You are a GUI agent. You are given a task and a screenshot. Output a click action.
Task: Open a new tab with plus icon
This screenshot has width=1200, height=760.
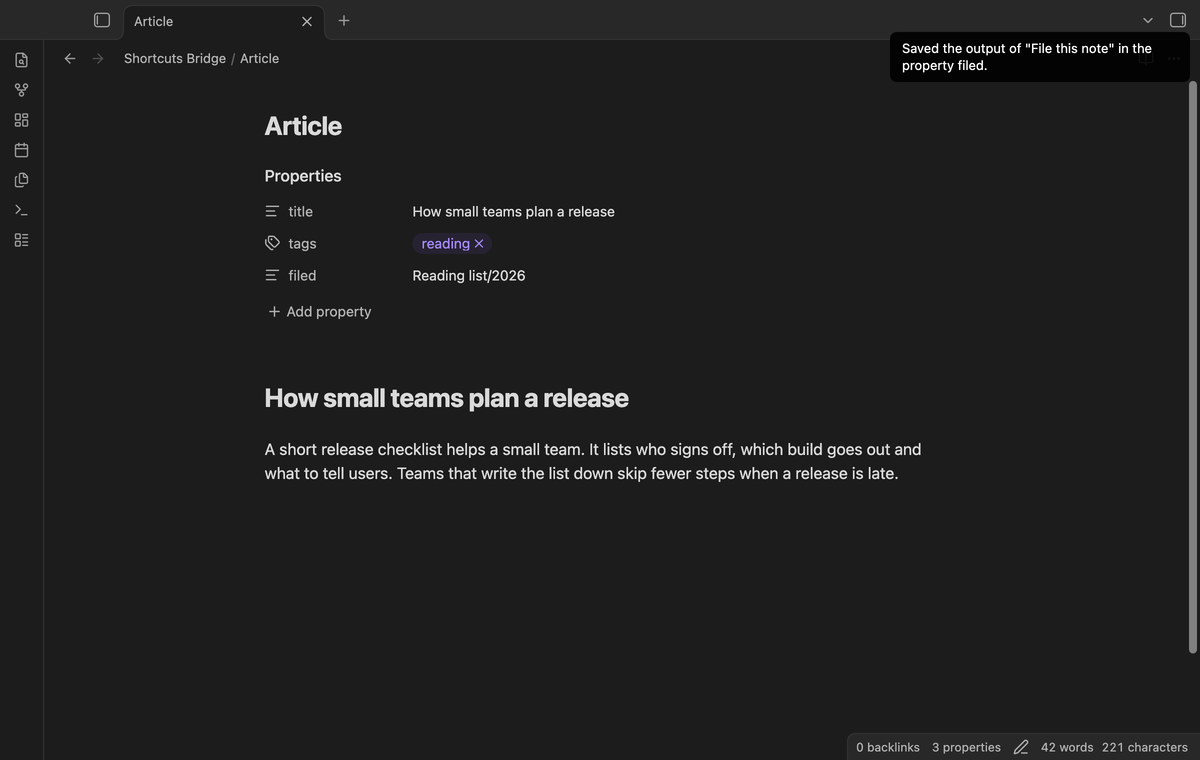pyautogui.click(x=344, y=20)
